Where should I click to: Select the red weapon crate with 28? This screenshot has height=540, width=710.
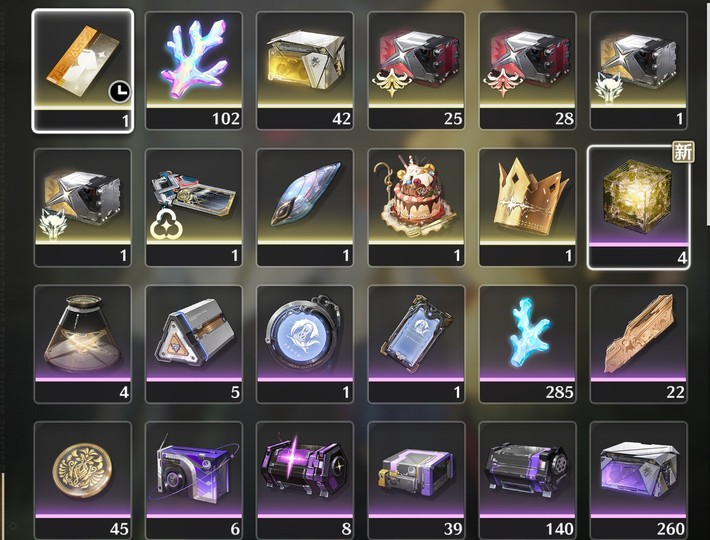528,71
